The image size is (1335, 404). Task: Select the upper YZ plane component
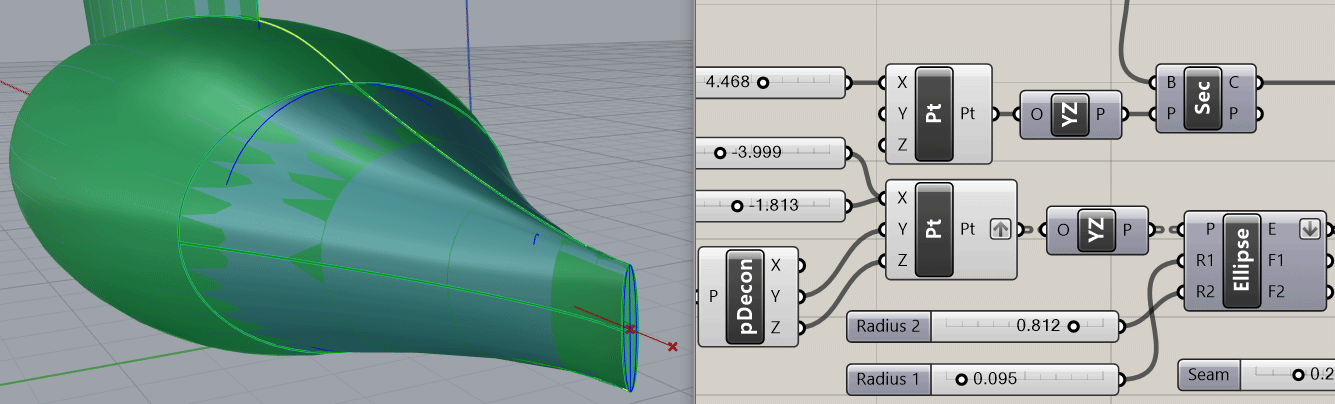[1070, 114]
